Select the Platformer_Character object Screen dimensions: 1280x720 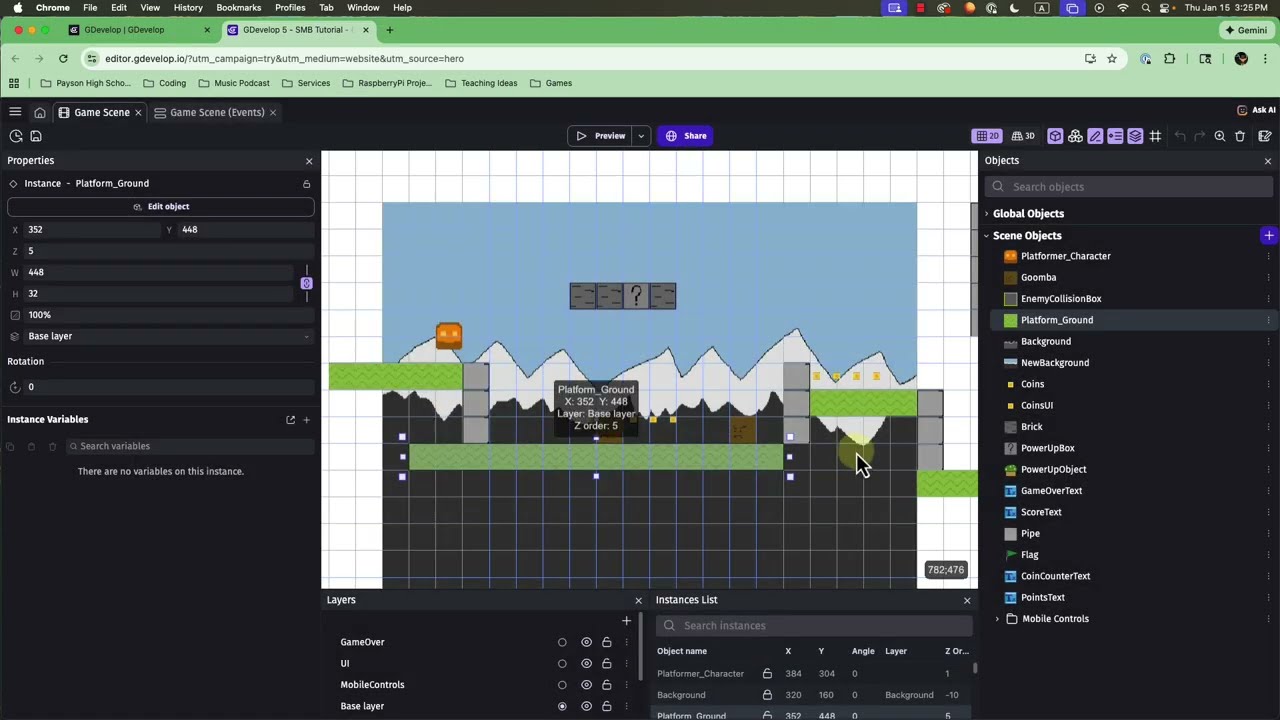(x=1065, y=256)
